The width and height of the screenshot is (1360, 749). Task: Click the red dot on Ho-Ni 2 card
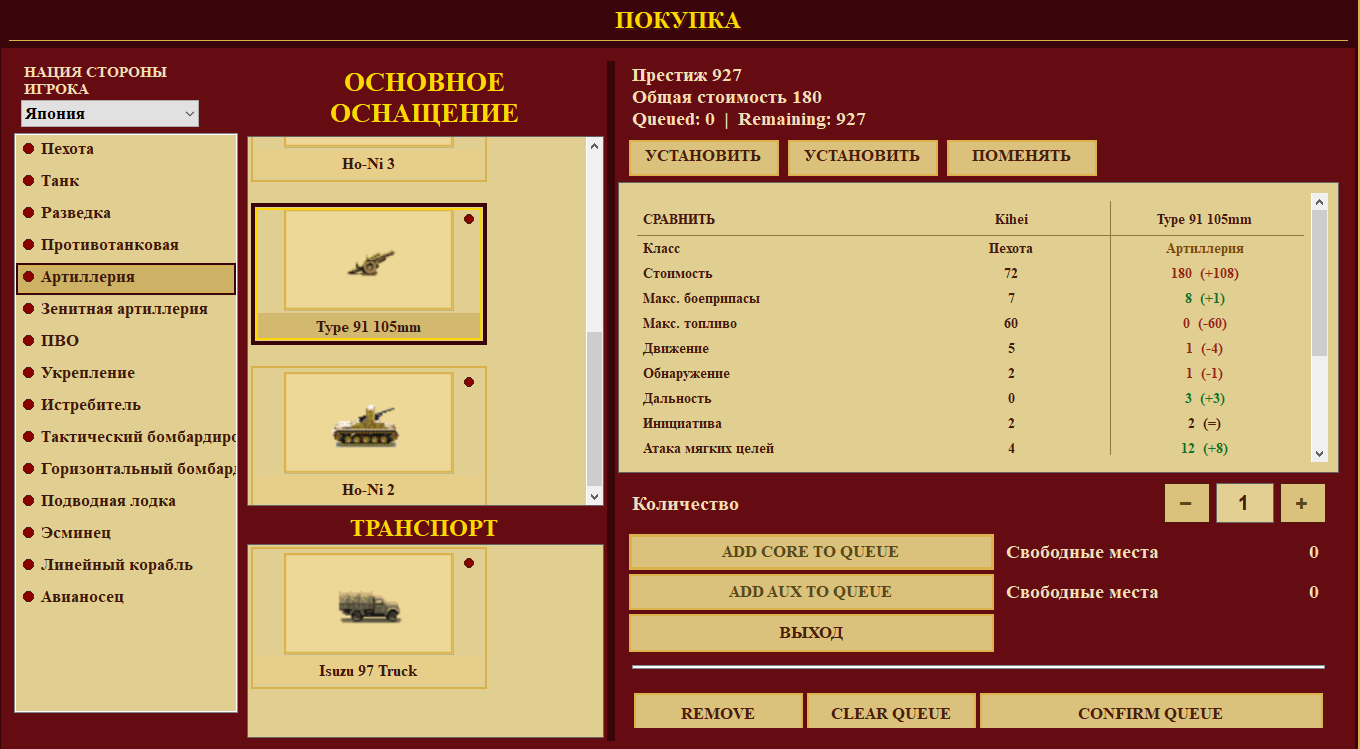pos(469,382)
